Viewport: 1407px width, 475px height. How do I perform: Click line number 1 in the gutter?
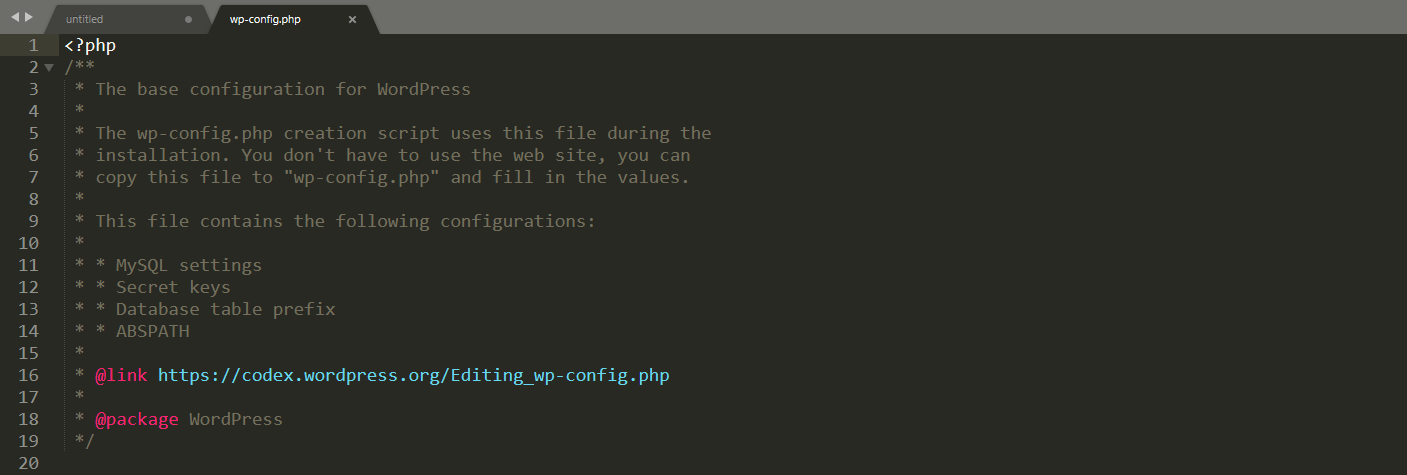(x=33, y=46)
